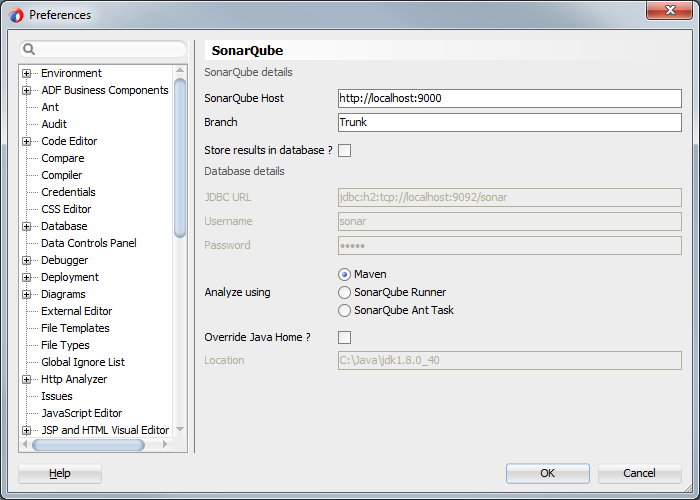Expand ADF Business Components node
This screenshot has width=700, height=500.
(x=27, y=90)
